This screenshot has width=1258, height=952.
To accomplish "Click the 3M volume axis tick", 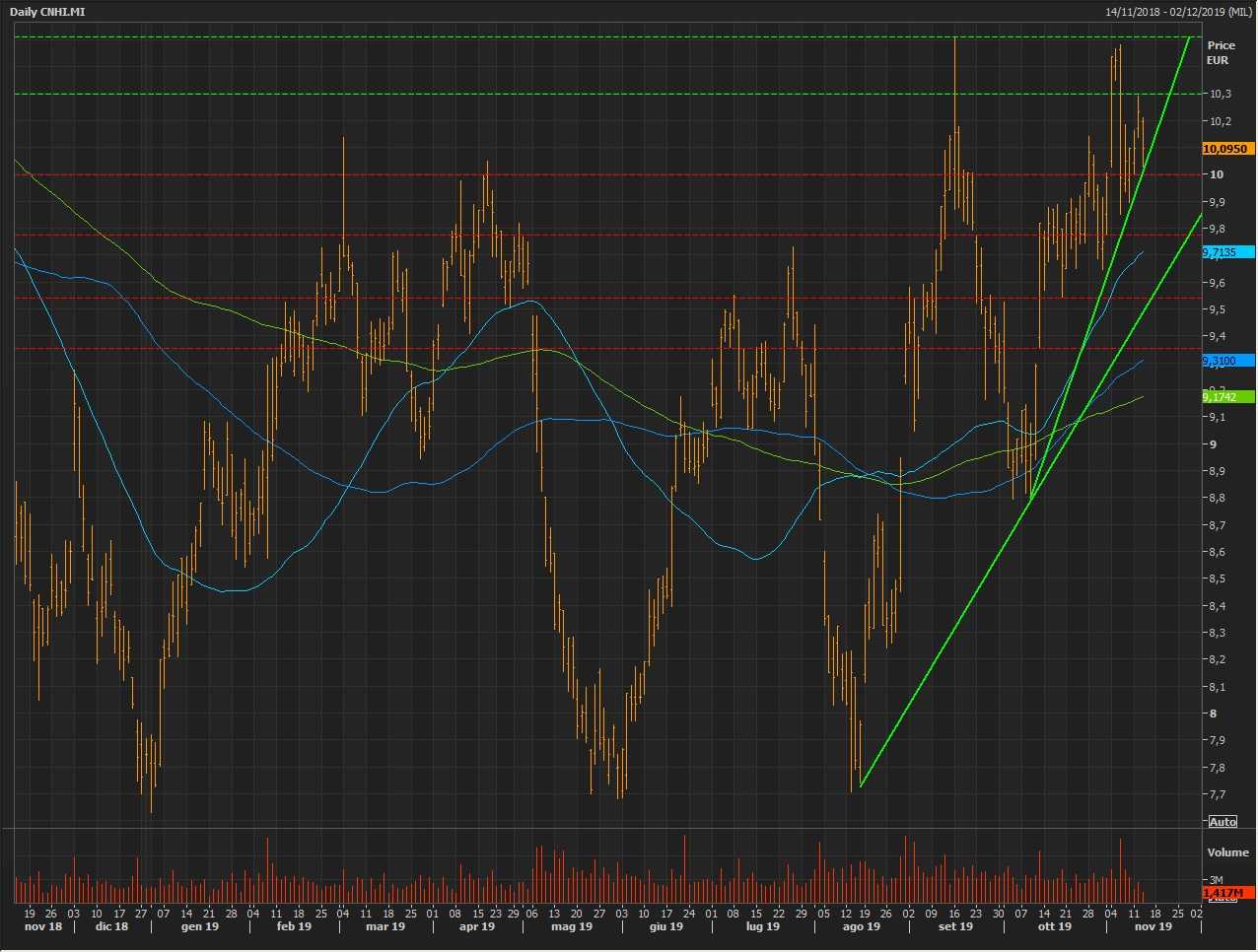I will tap(1216, 880).
